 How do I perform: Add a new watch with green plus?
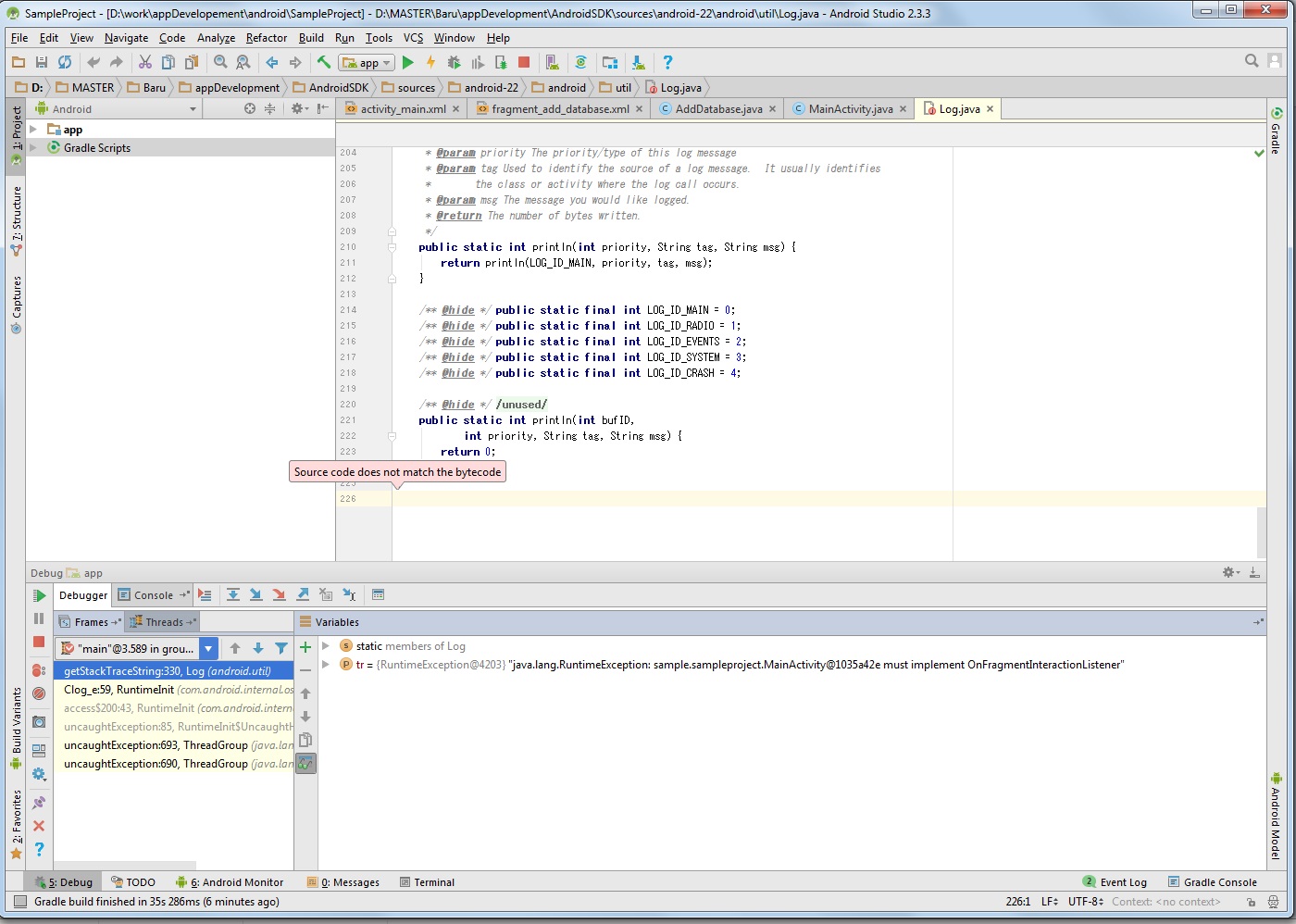tap(305, 647)
